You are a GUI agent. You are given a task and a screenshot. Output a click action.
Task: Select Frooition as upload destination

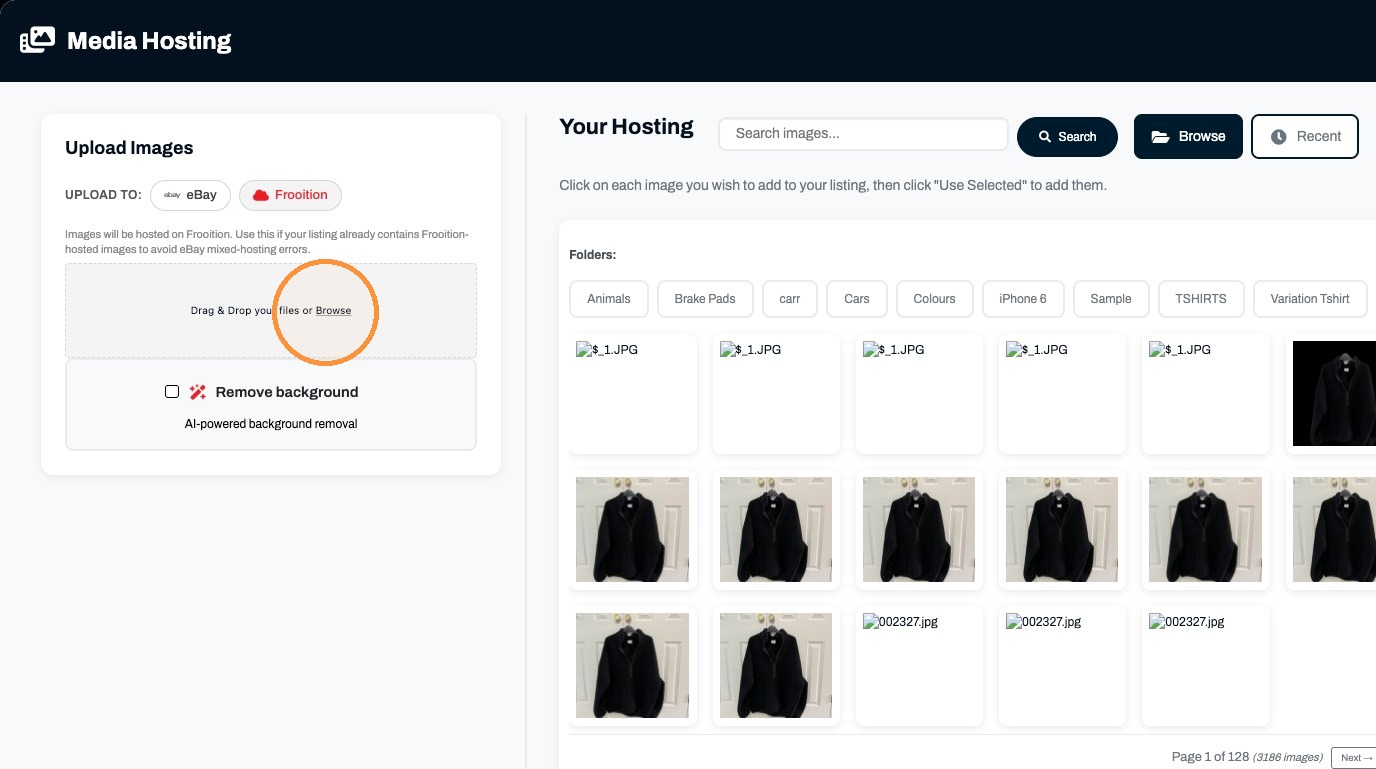tap(290, 195)
